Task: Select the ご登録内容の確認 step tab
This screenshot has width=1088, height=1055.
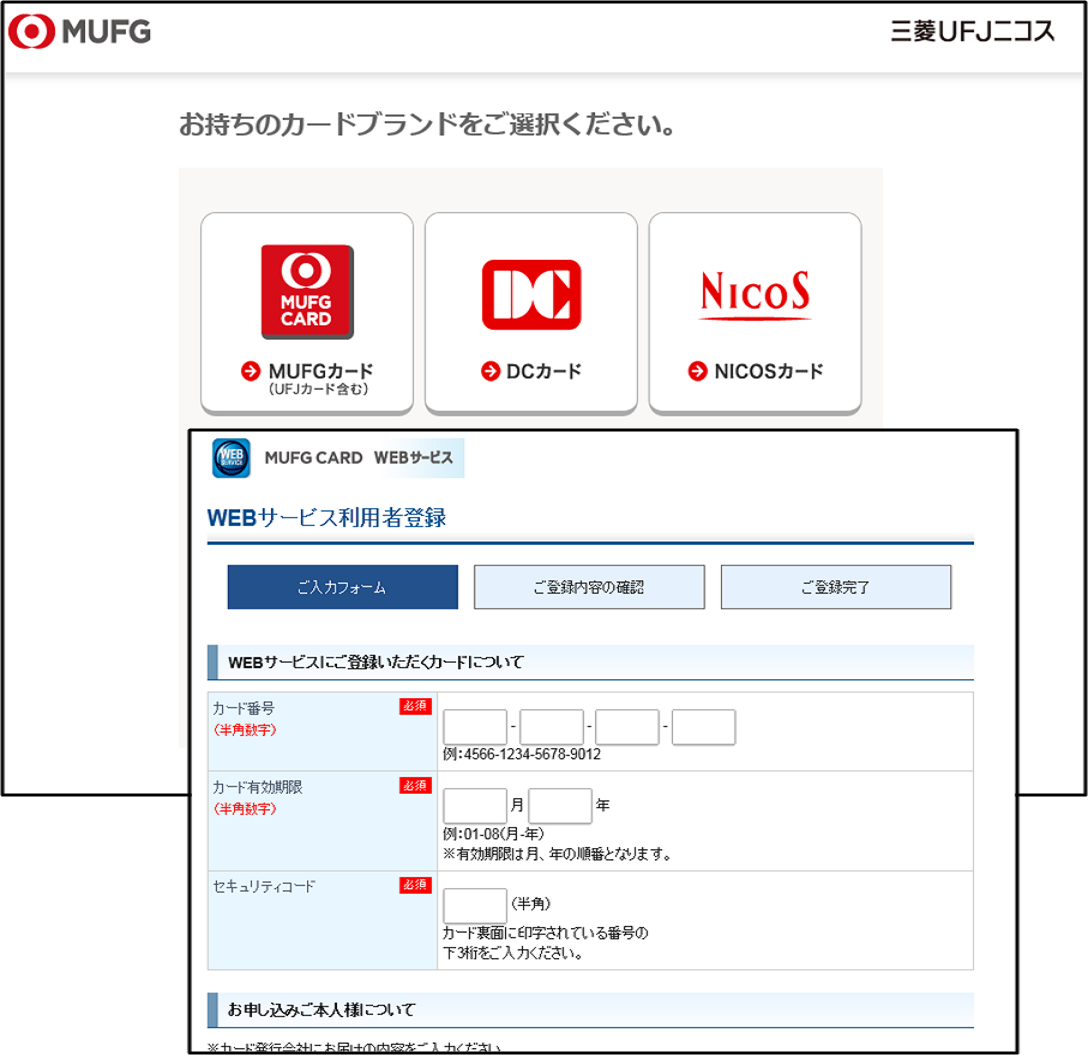Action: [x=589, y=588]
